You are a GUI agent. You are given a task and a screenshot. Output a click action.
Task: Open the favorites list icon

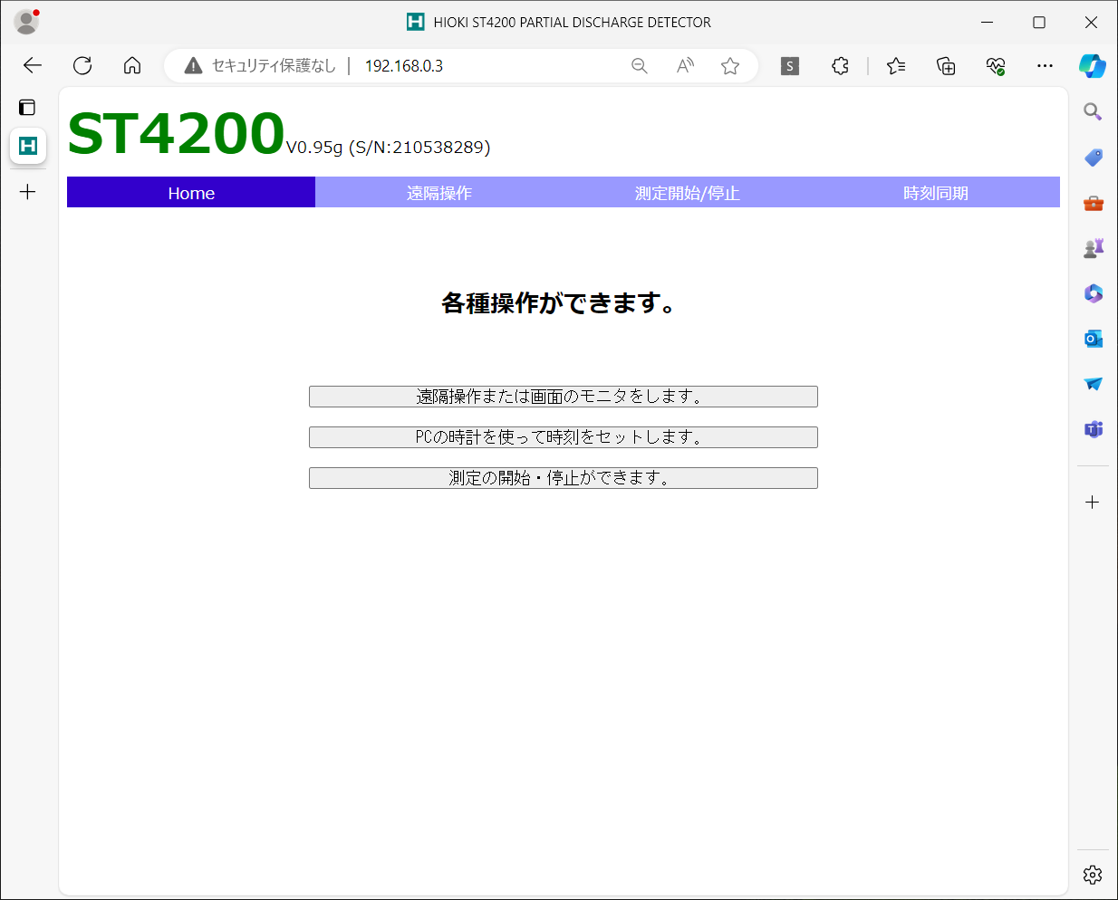(896, 66)
